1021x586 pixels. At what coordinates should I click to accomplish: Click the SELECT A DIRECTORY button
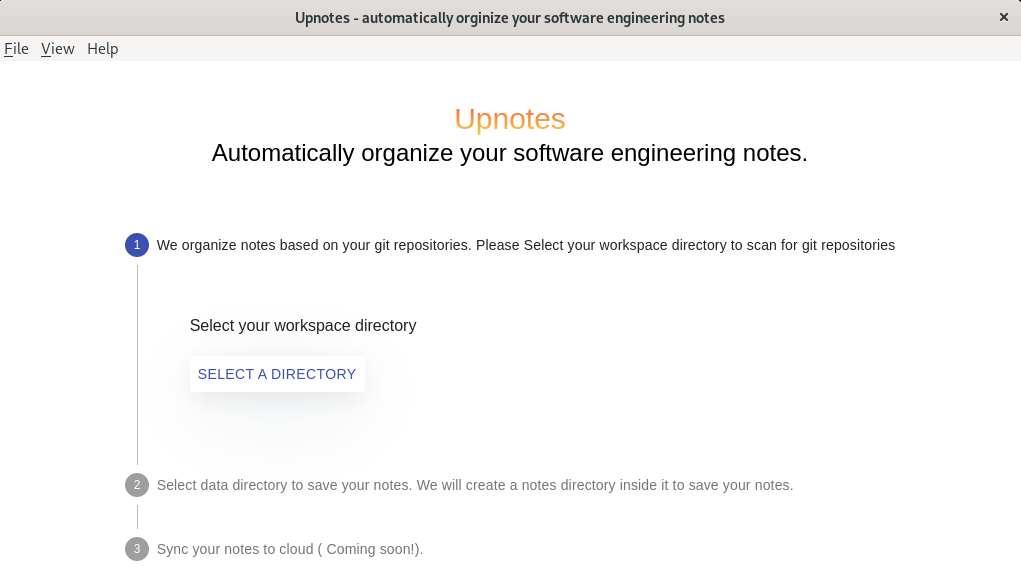[x=277, y=374]
